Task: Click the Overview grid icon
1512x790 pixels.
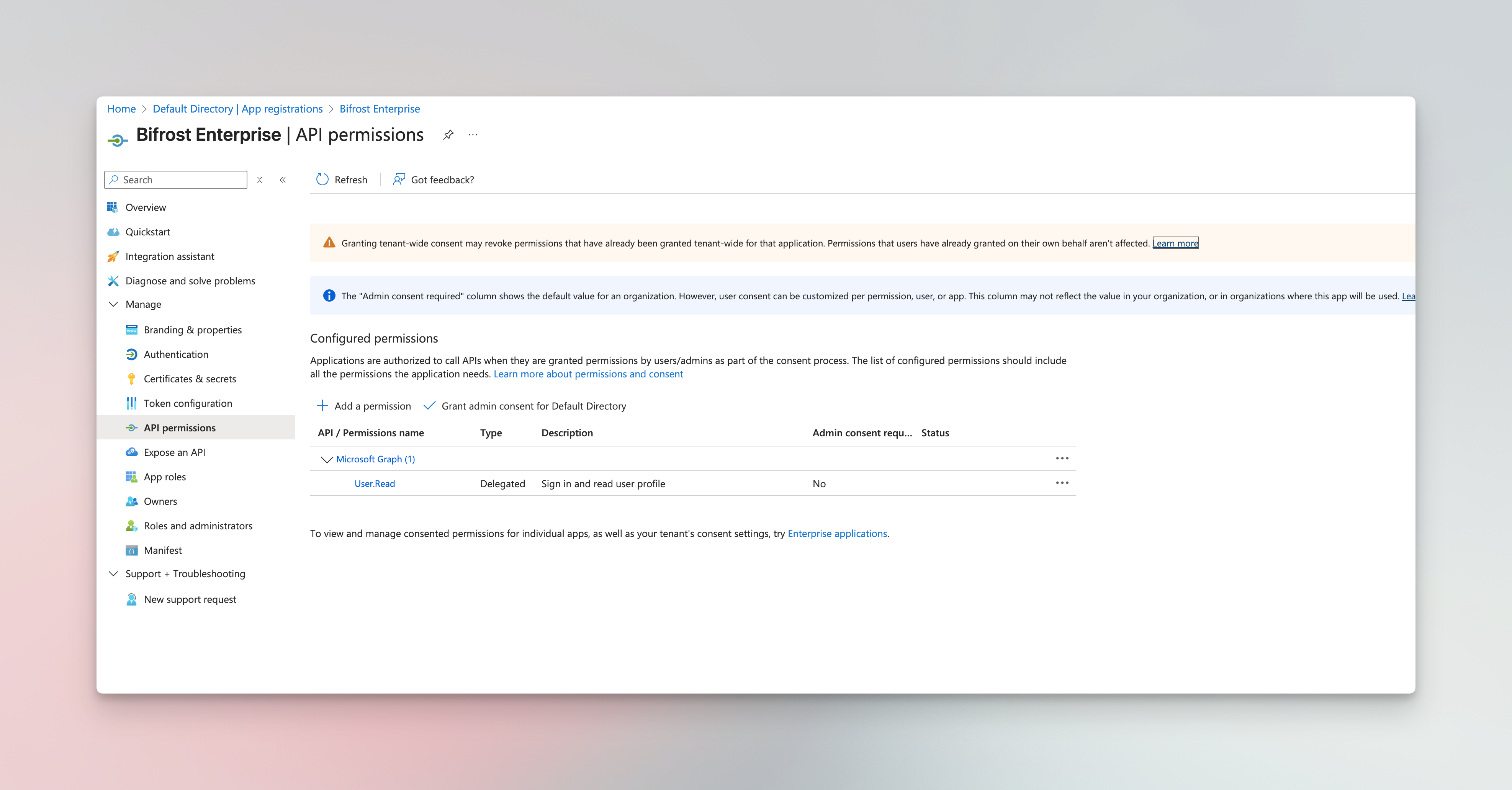Action: (112, 207)
